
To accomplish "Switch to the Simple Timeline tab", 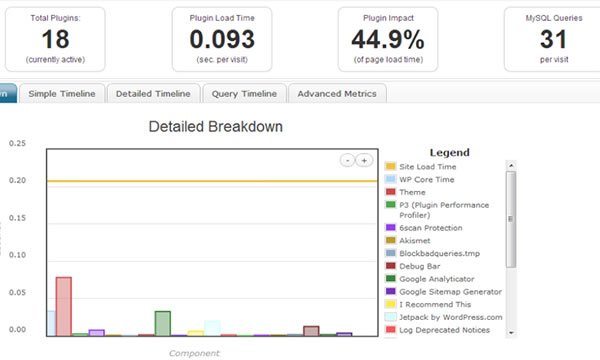I will click(62, 93).
